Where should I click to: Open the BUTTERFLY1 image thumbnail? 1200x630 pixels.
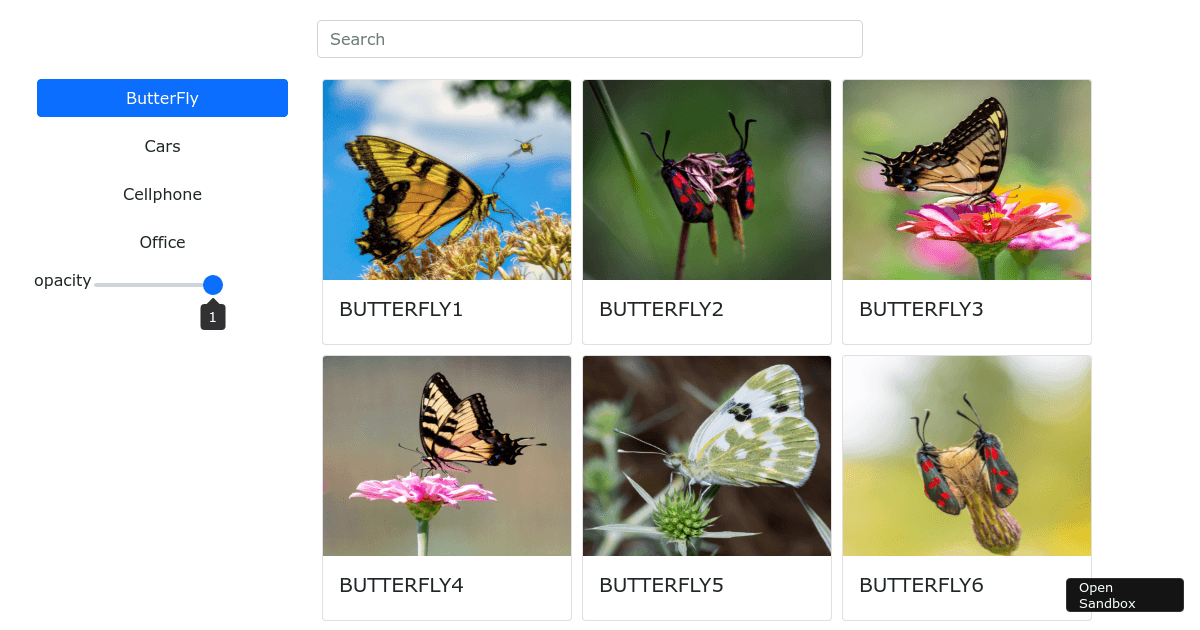[447, 180]
